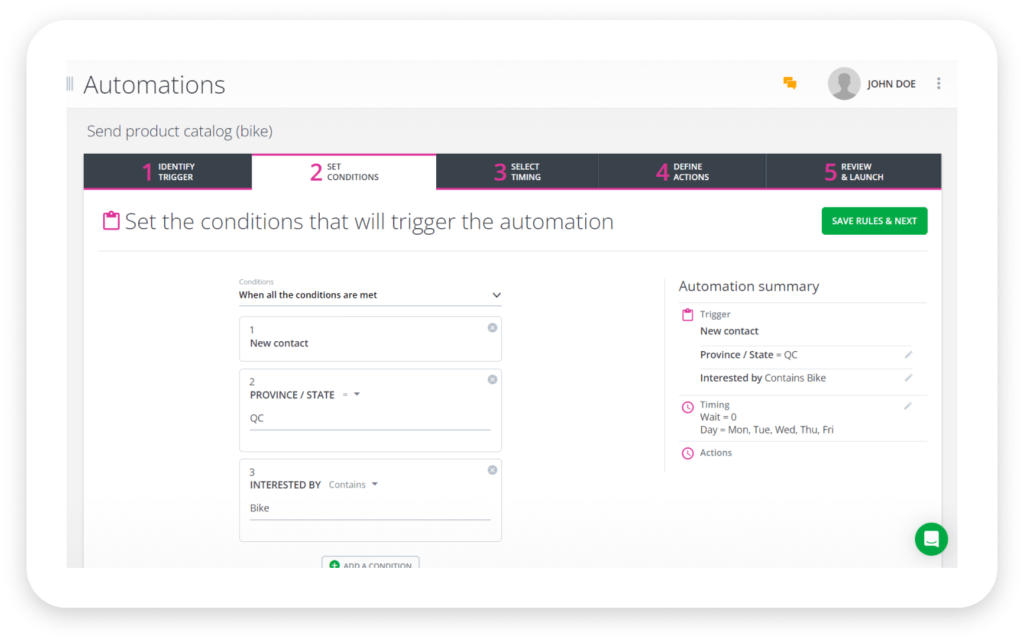This screenshot has height=641, width=1024.
Task: Click the John Doe profile avatar
Action: (x=843, y=84)
